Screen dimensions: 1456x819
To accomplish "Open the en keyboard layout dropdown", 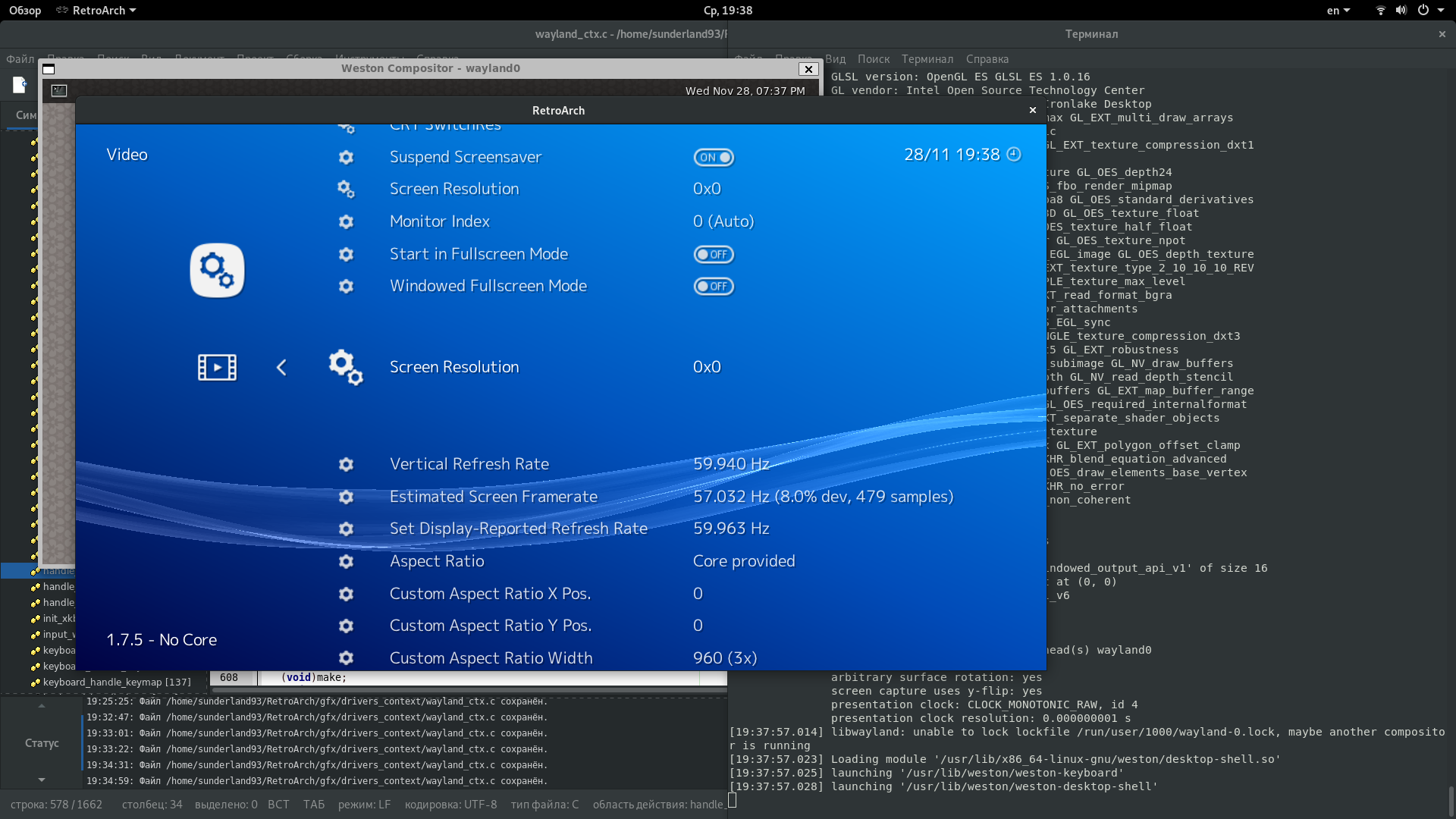I will click(1338, 11).
